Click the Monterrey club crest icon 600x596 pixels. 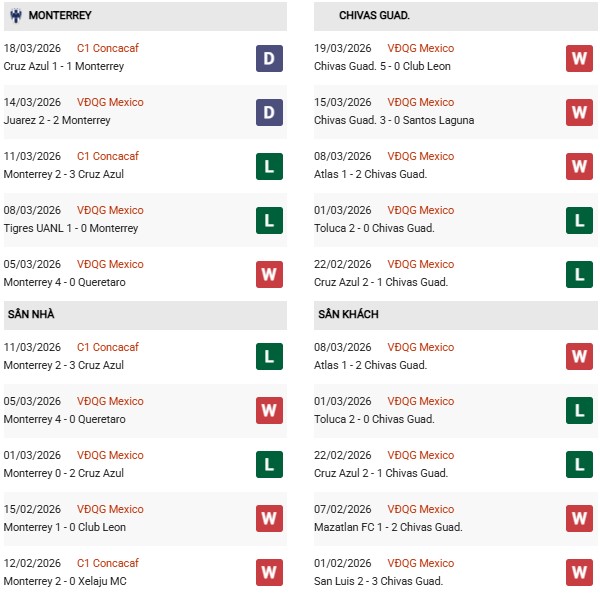click(16, 16)
